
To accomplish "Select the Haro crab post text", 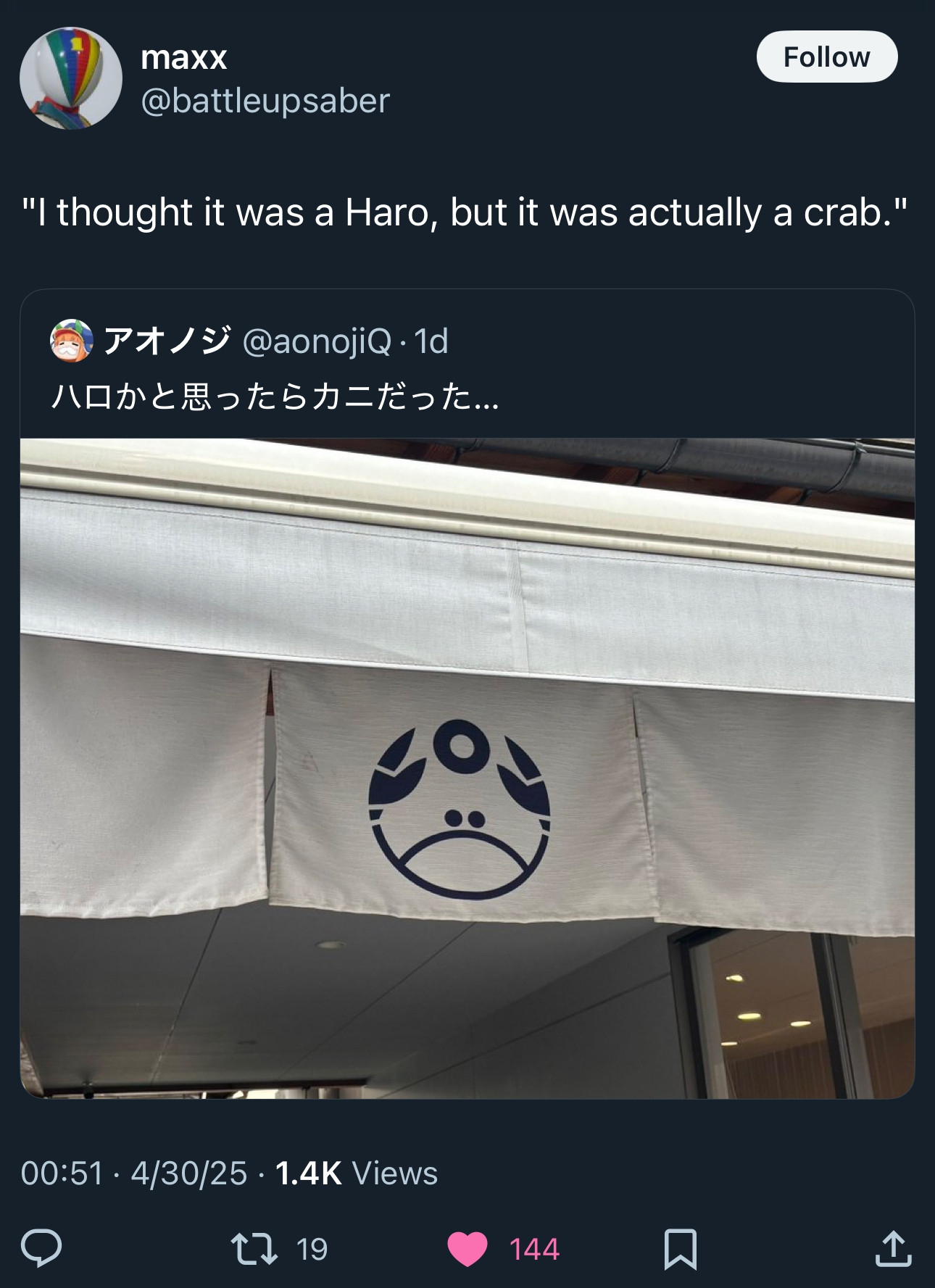I will [x=465, y=212].
